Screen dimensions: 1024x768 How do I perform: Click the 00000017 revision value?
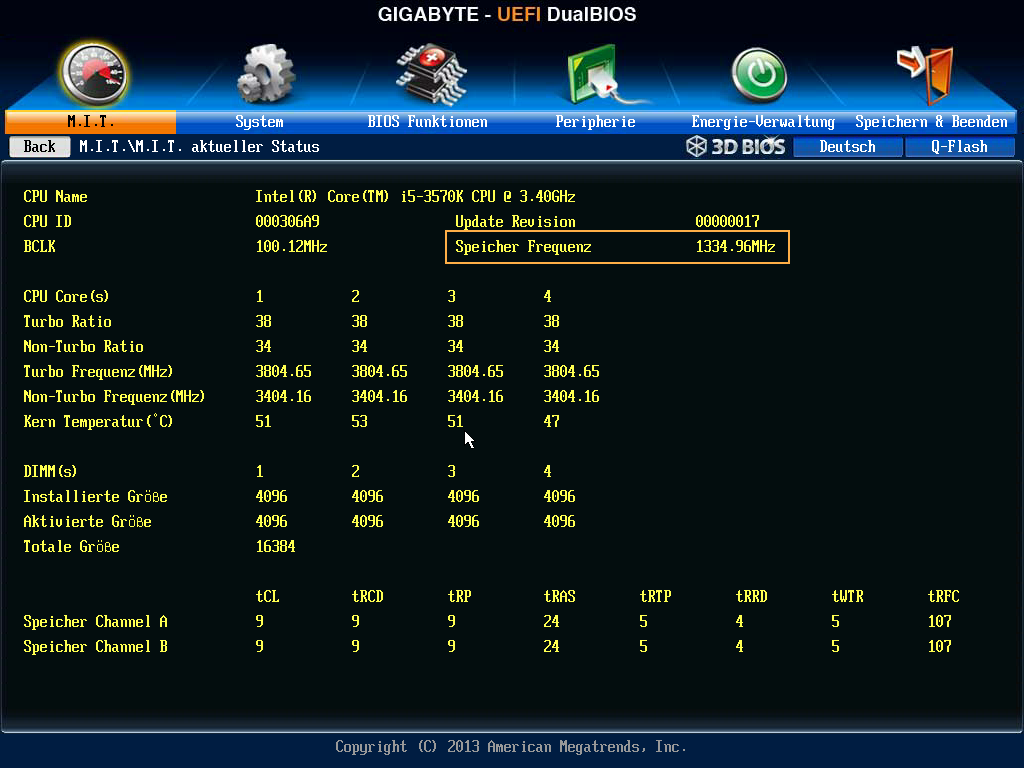(x=728, y=221)
